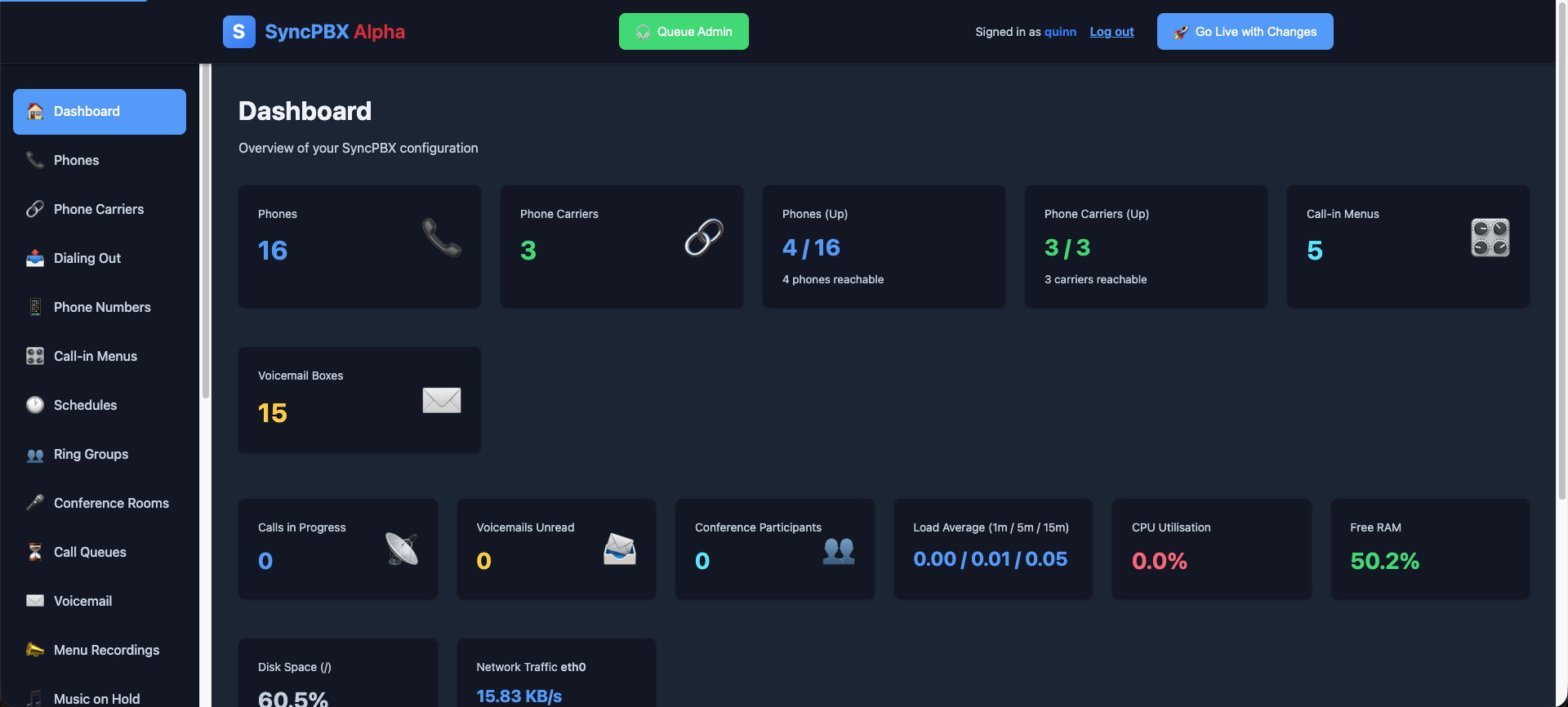Click the satellite dish icon on Calls in Progress
The image size is (1568, 707).
coord(402,549)
